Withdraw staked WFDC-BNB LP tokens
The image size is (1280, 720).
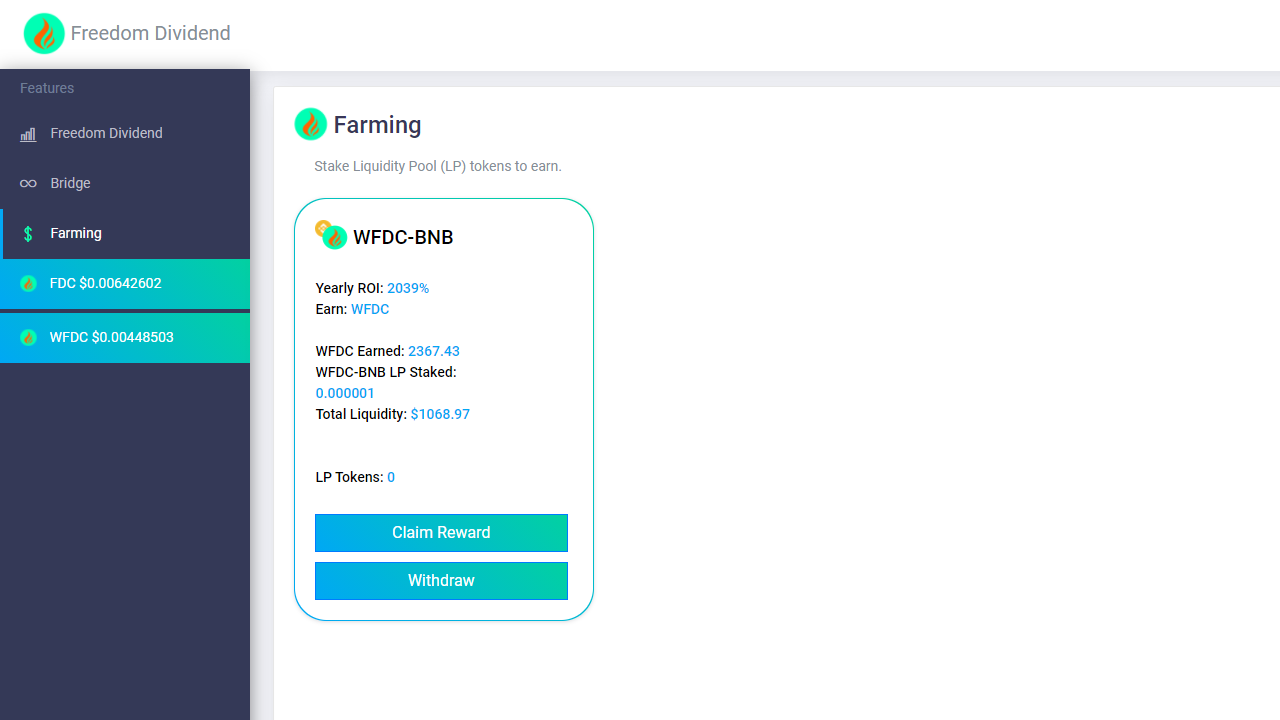[441, 581]
